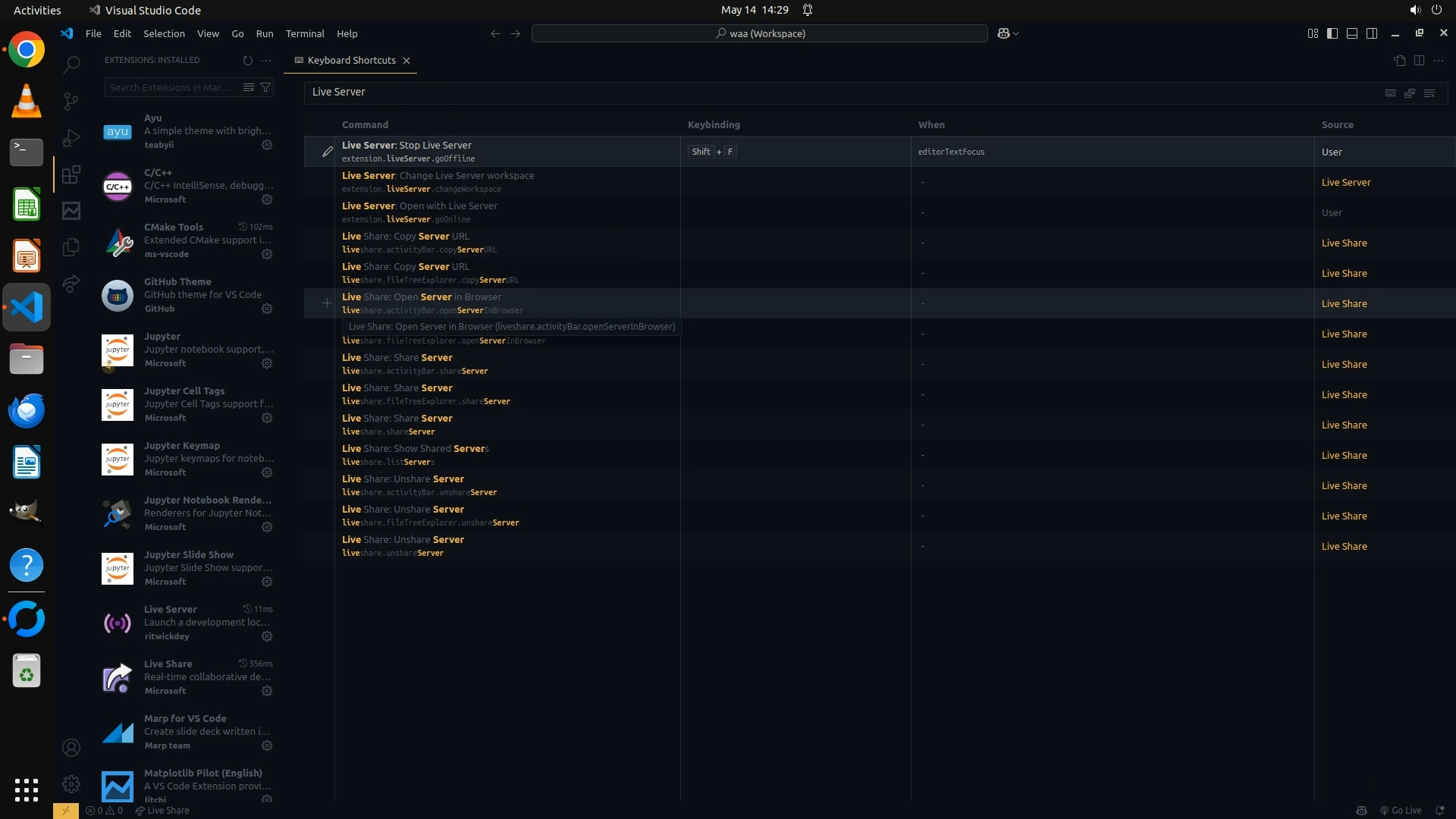Click the Manage gear in activity bar
1456x819 pixels.
pos(71,784)
